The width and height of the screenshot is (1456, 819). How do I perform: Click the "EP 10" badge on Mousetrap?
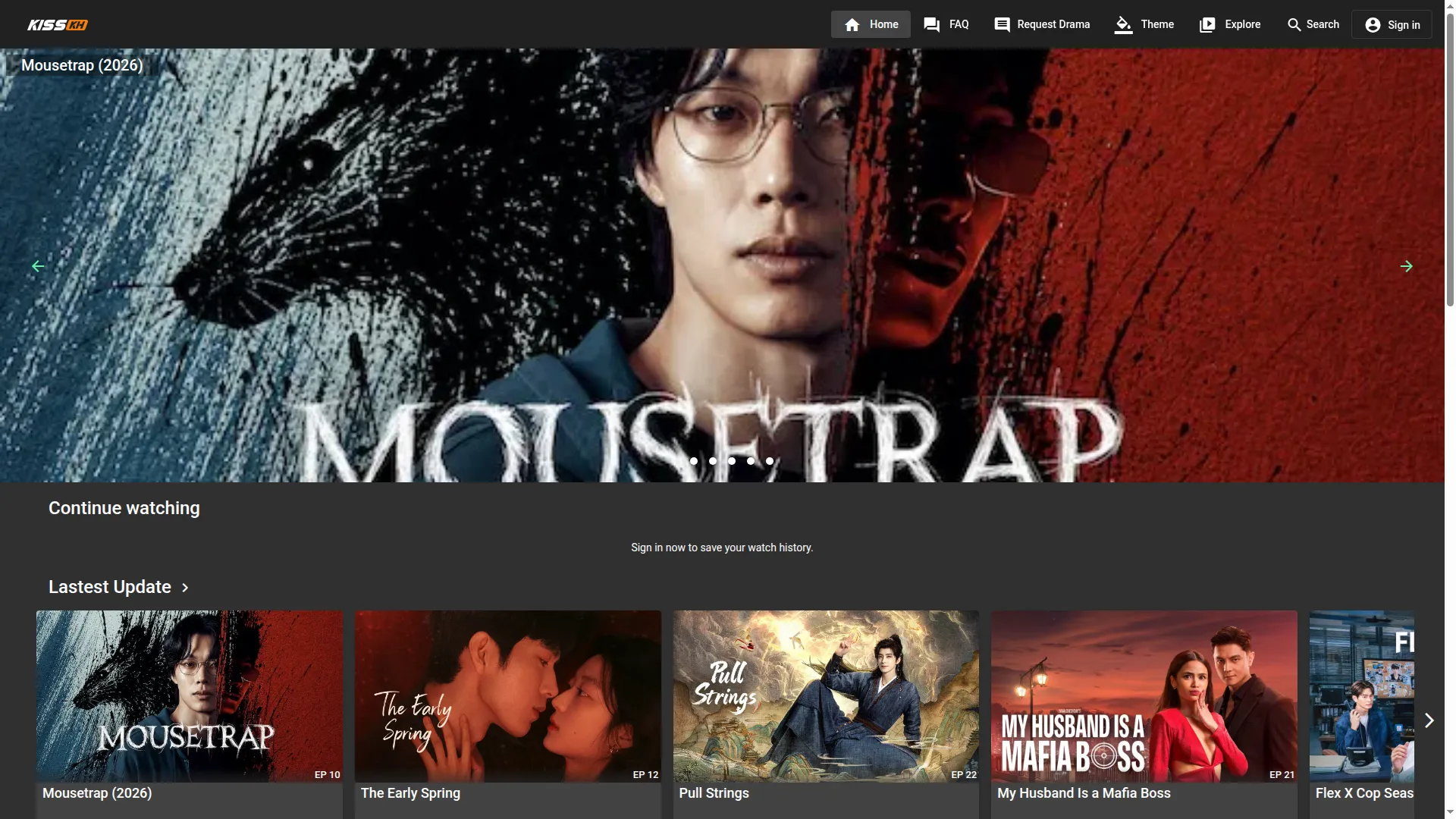328,774
